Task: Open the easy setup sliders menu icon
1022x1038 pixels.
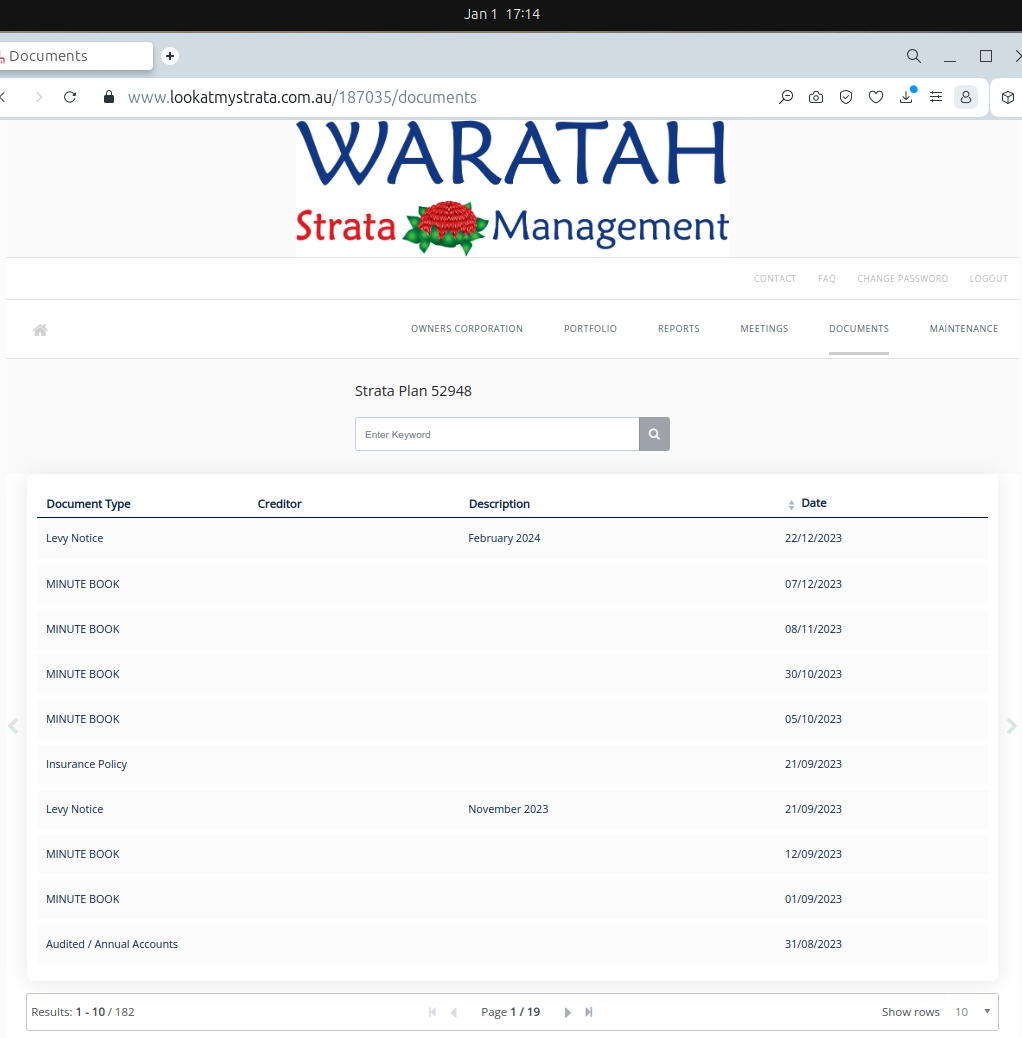Action: click(936, 97)
